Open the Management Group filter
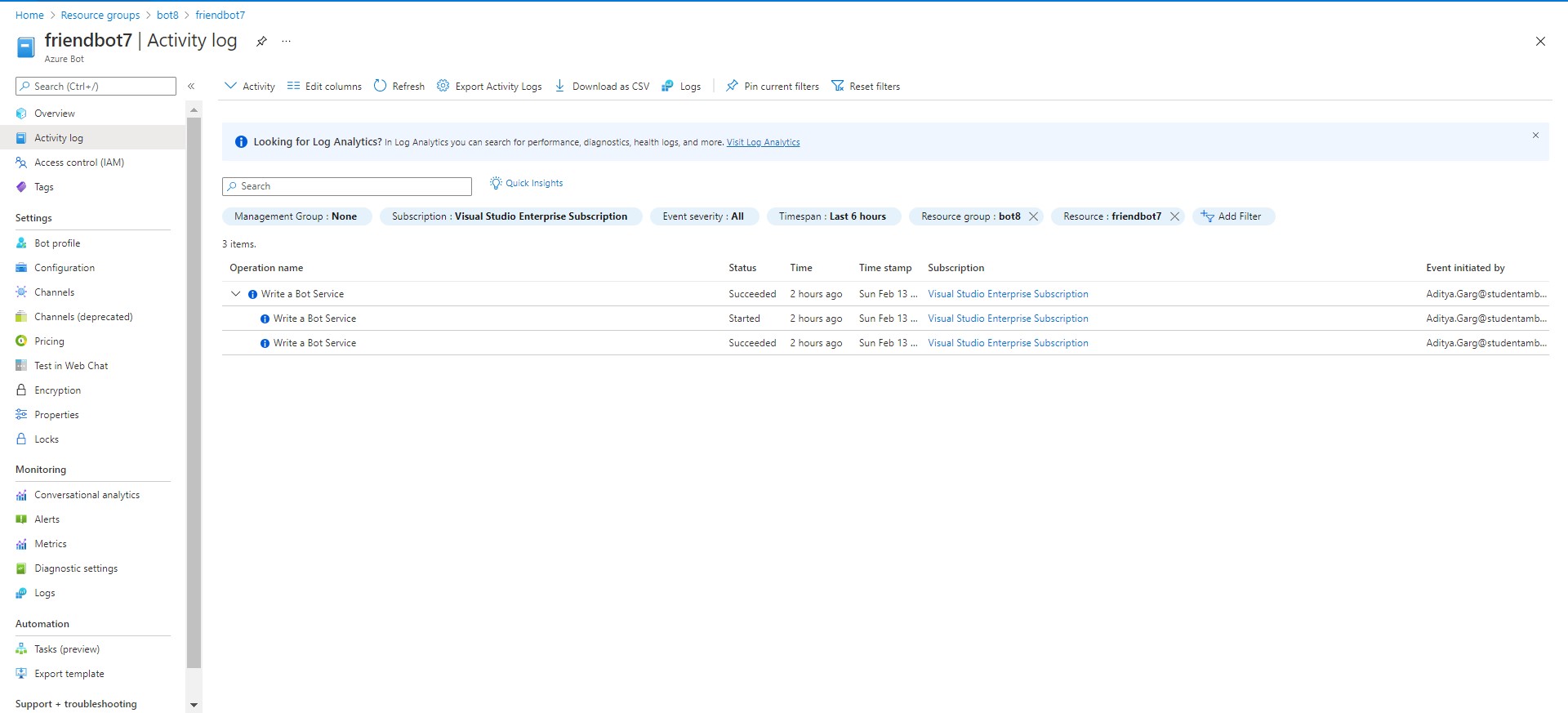Viewport: 1568px width, 713px height. pyautogui.click(x=296, y=216)
